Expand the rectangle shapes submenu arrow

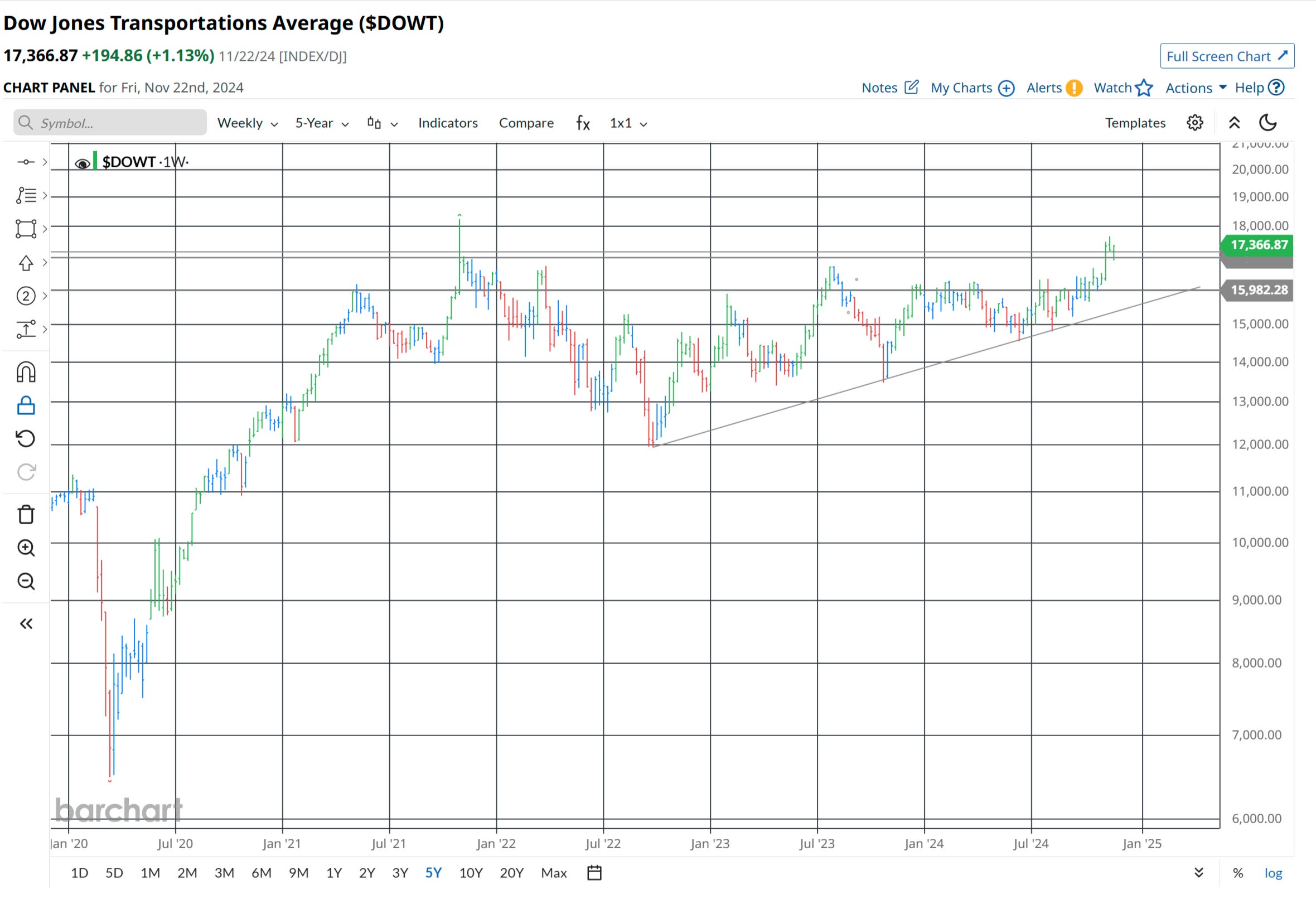pos(45,228)
